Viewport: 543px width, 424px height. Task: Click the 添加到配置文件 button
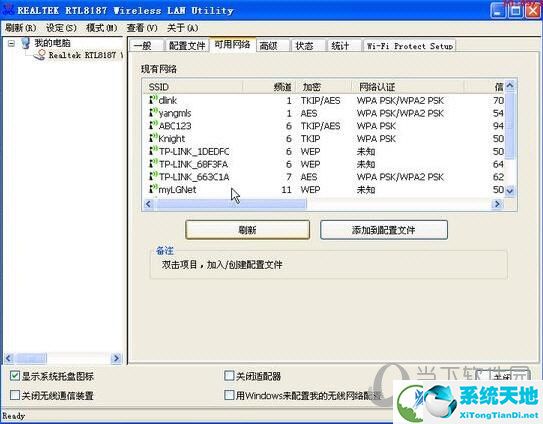pyautogui.click(x=384, y=230)
